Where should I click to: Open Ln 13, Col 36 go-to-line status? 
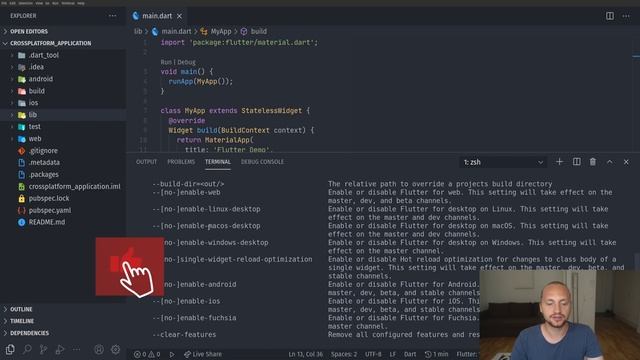point(306,354)
